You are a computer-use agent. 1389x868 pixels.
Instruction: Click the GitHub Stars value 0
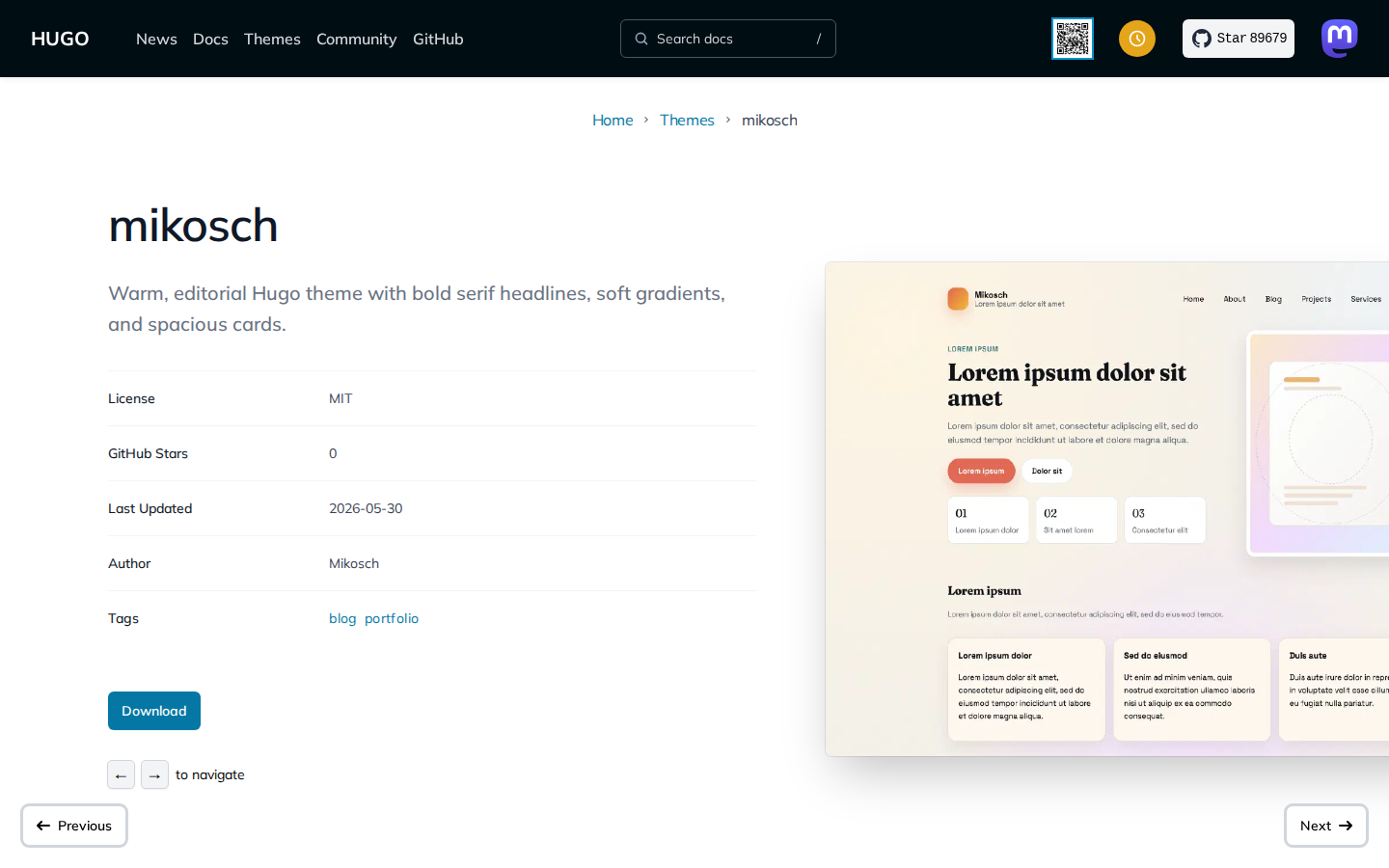(x=333, y=453)
